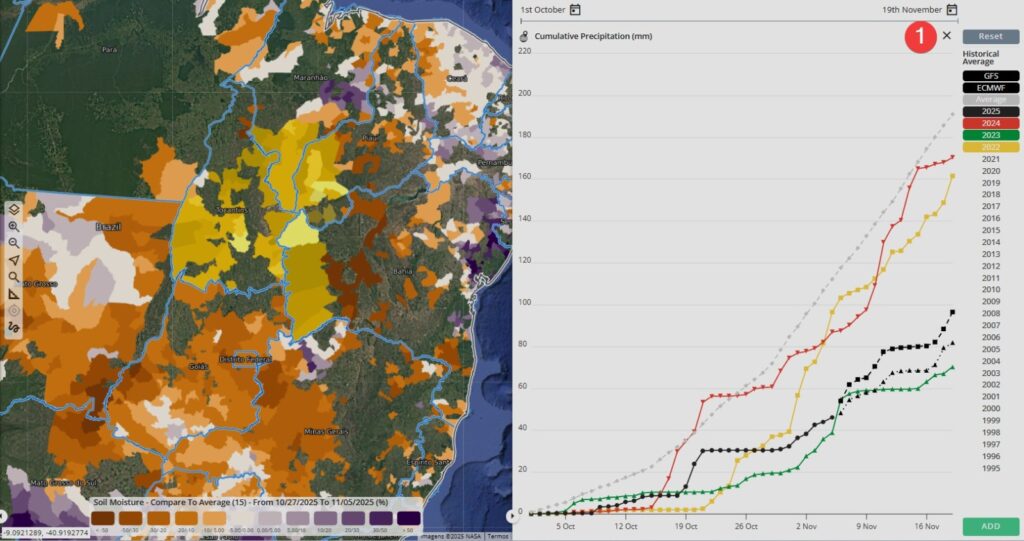Image resolution: width=1024 pixels, height=541 pixels.
Task: Open the map search magnifier tool
Action: (x=14, y=277)
